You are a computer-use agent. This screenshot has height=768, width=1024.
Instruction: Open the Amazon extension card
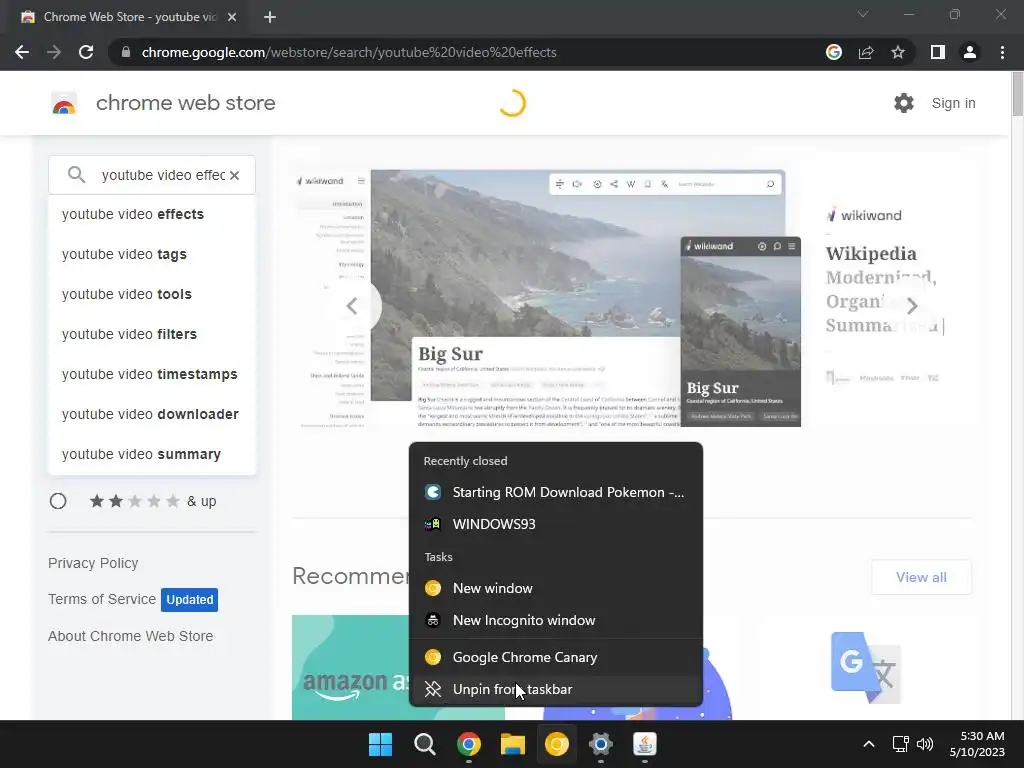coord(351,667)
